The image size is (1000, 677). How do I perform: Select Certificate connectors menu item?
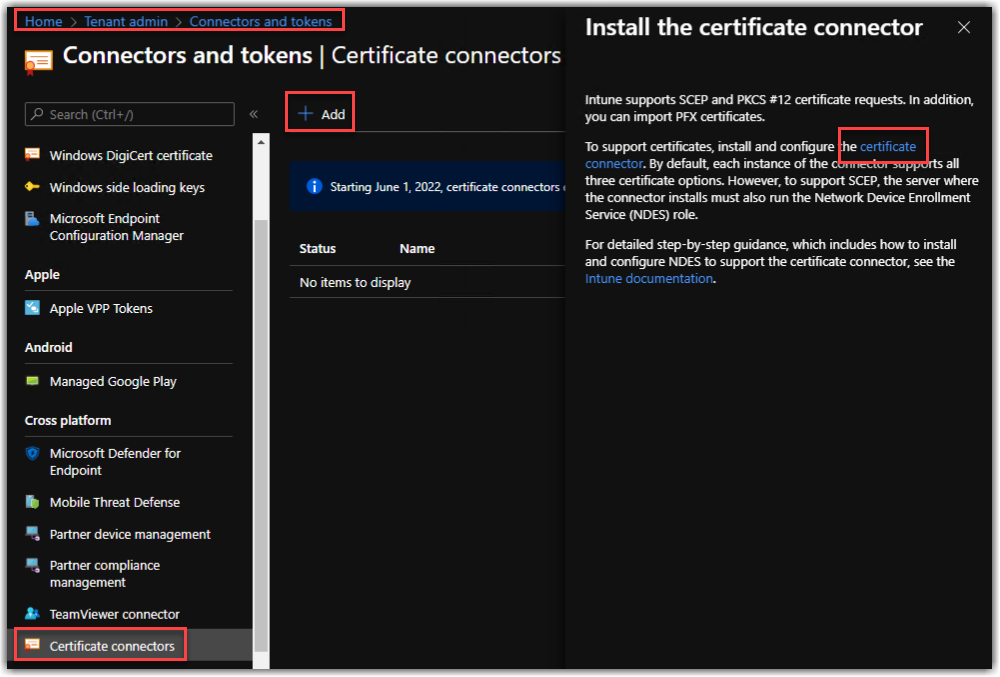[112, 646]
